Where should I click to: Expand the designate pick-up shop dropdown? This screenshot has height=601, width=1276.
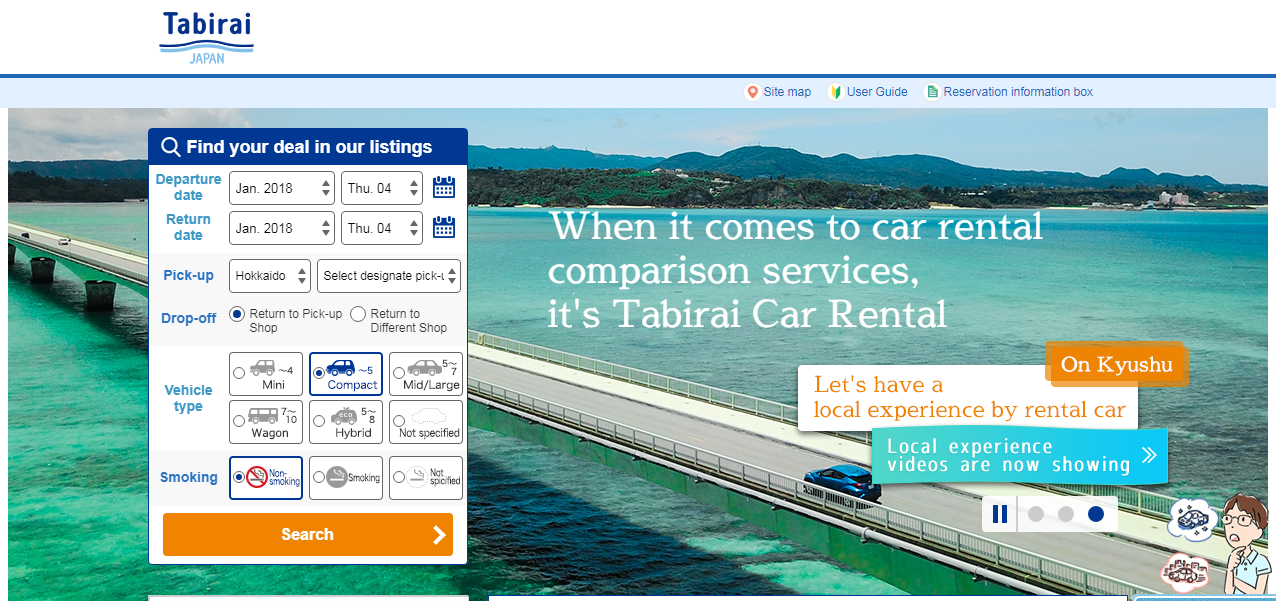tap(388, 275)
